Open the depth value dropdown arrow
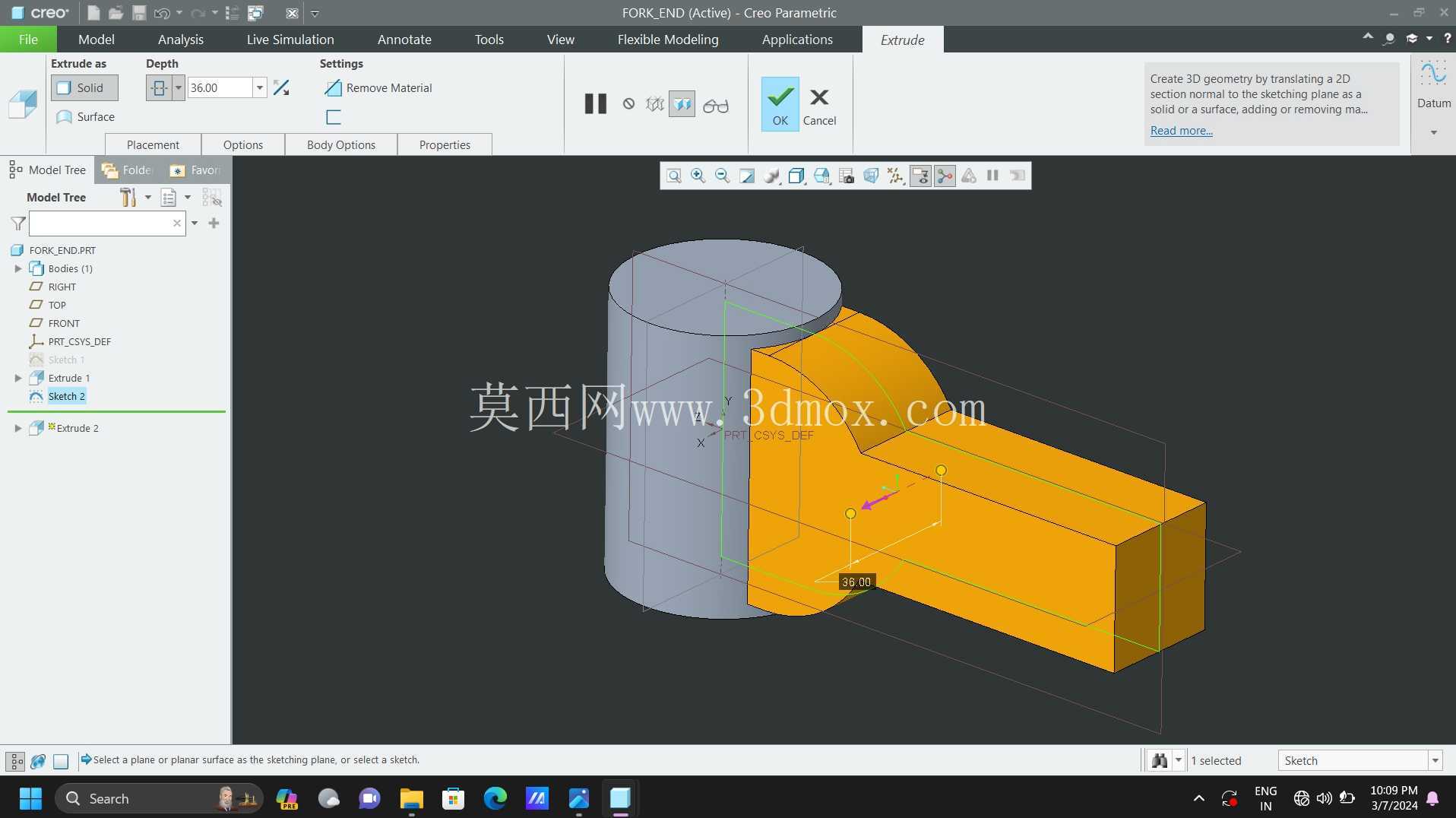This screenshot has width=1456, height=818. 259,88
